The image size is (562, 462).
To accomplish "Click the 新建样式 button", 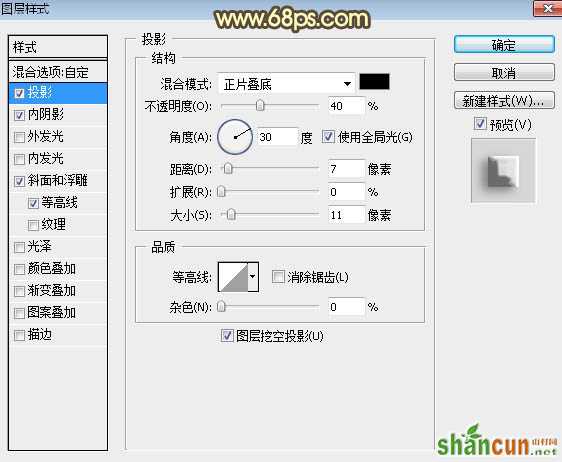I will coord(504,101).
